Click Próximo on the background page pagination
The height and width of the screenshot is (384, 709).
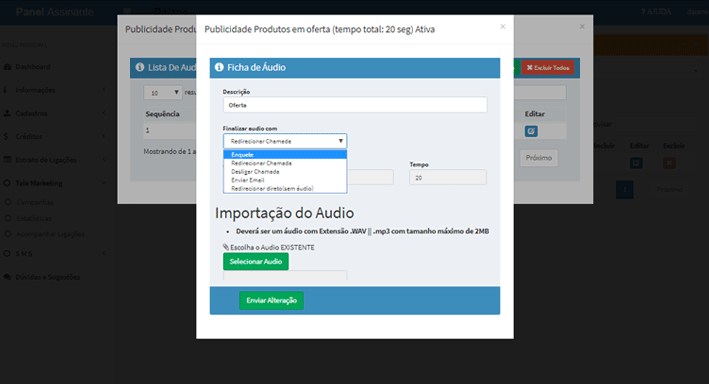(670, 190)
